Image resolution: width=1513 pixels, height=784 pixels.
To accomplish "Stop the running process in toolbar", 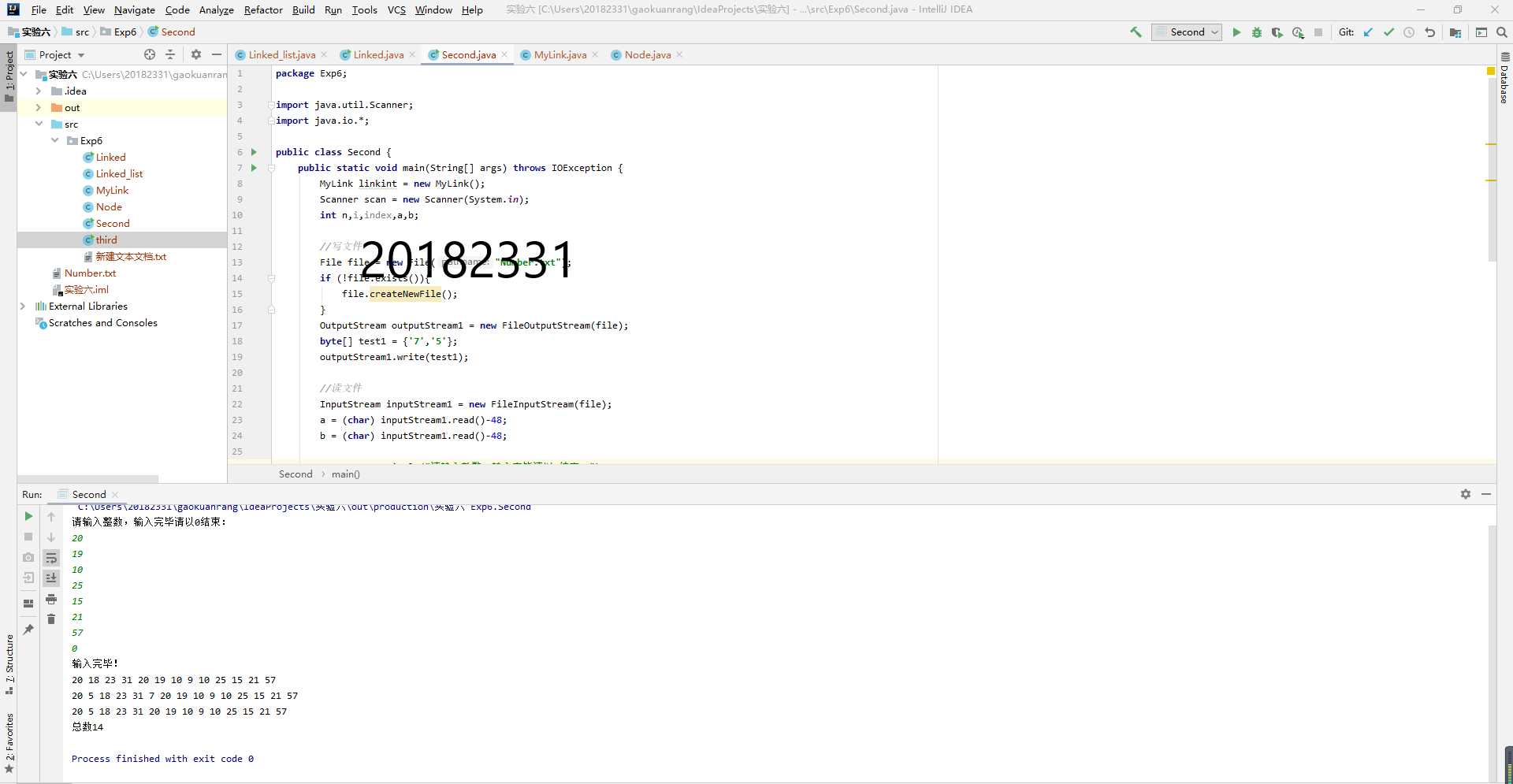I will (1318, 32).
